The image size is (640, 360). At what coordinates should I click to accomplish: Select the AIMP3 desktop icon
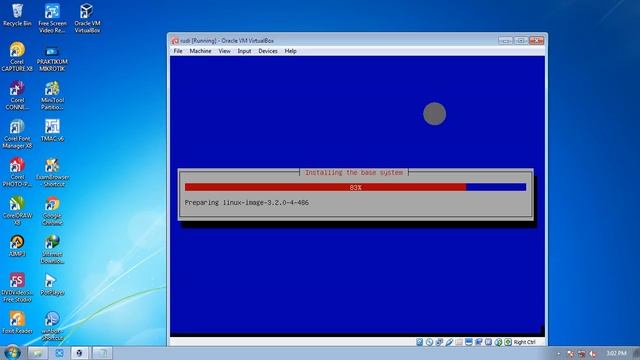17,246
